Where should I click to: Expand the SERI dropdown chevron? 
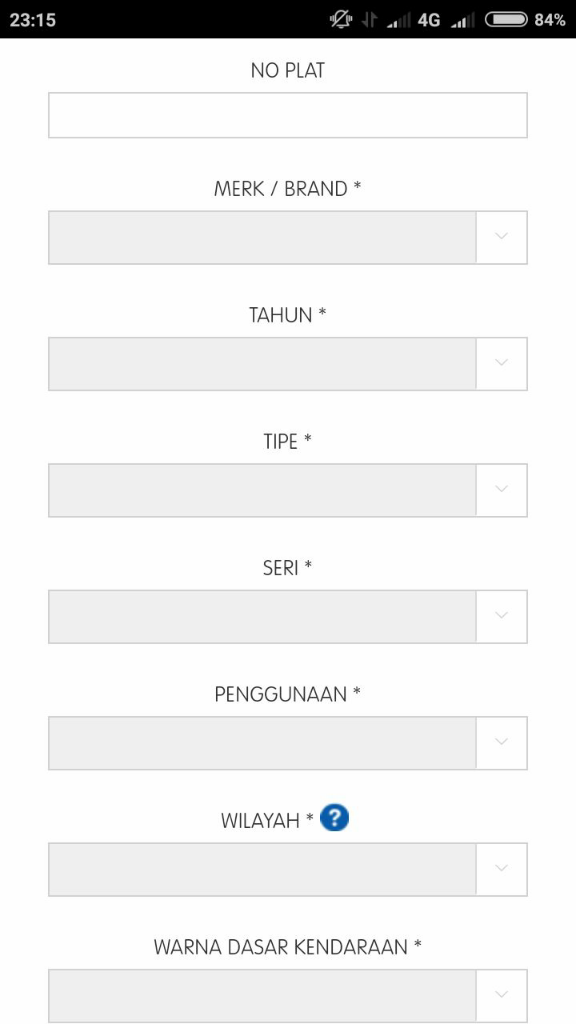coord(502,616)
